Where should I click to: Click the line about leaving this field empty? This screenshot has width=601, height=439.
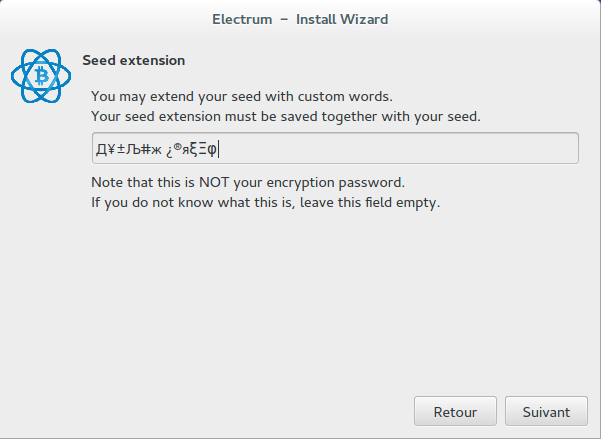[265, 202]
